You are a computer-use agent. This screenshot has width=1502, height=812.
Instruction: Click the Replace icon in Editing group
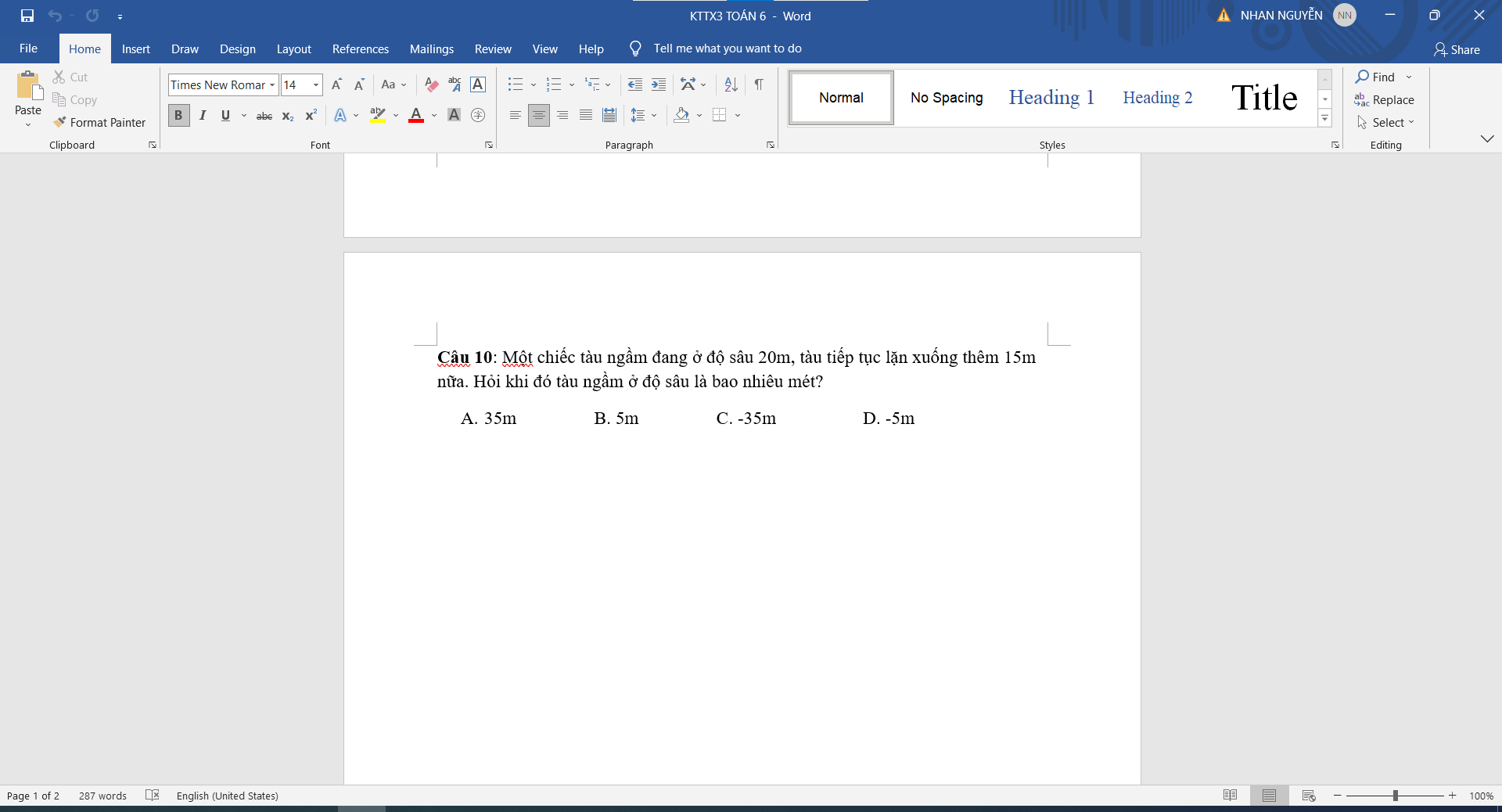pos(1384,99)
